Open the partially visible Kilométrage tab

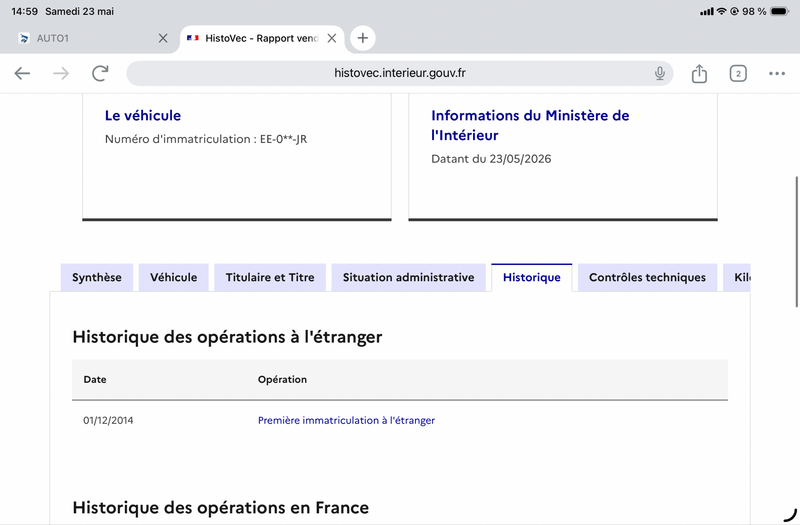click(737, 278)
